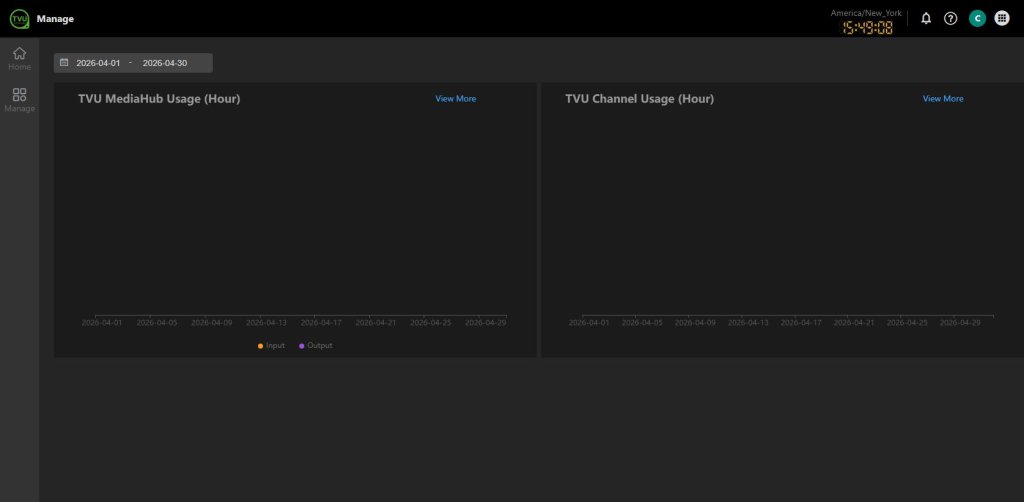Open View More for Channel Usage
The width and height of the screenshot is (1024, 502).
[943, 99]
